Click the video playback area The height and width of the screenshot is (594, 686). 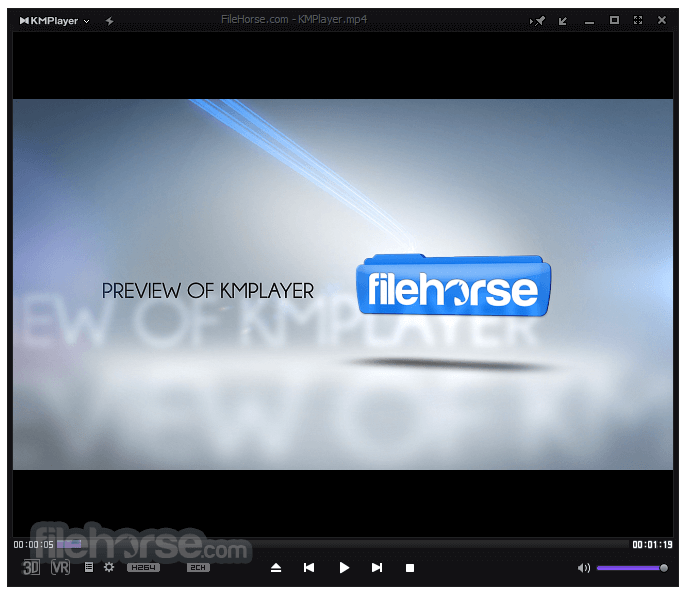point(343,284)
